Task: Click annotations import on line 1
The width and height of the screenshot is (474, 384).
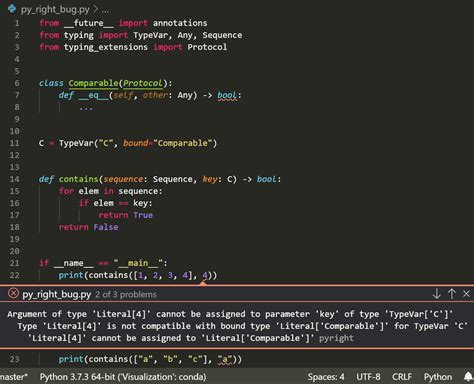Action: 180,23
